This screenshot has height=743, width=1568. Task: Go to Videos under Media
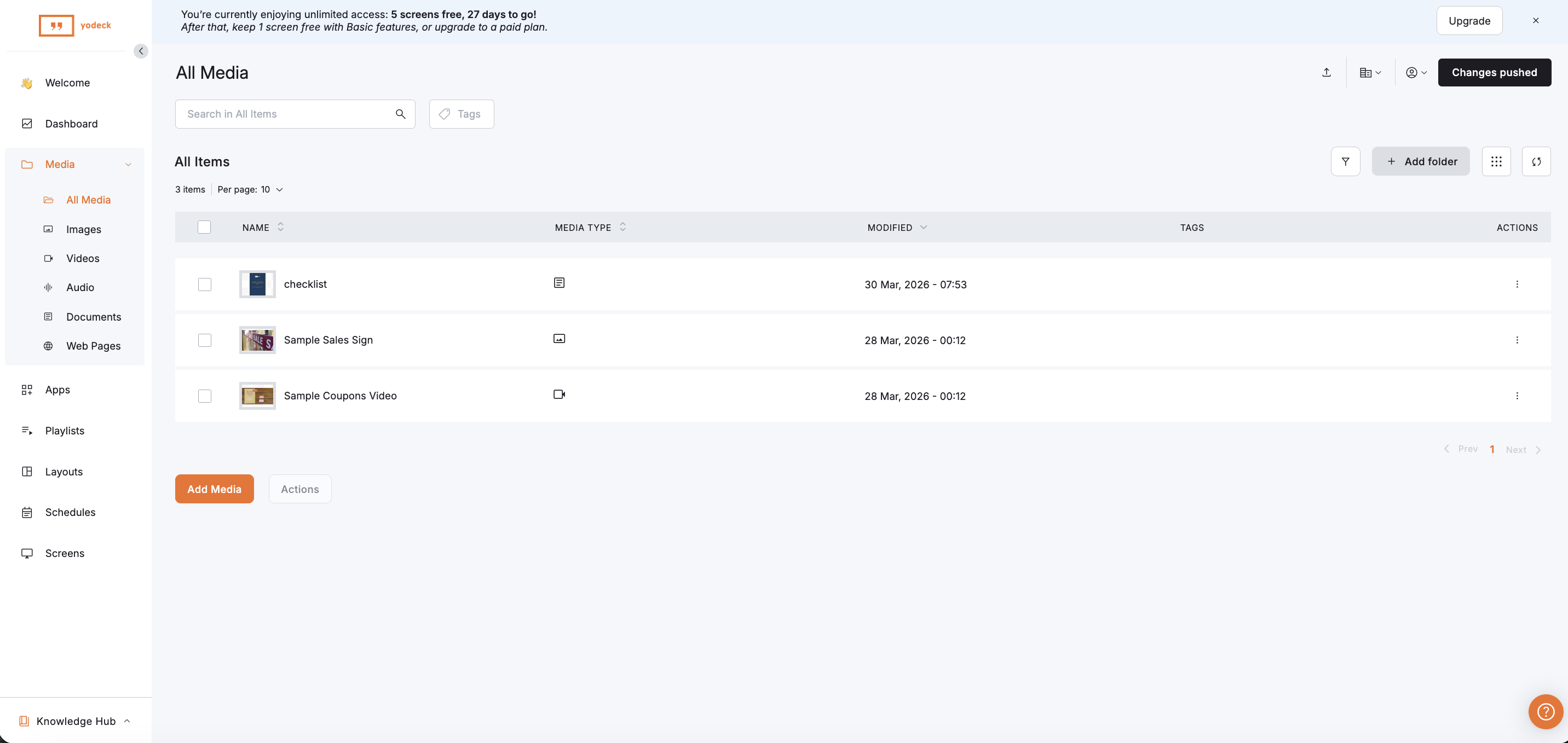tap(83, 259)
